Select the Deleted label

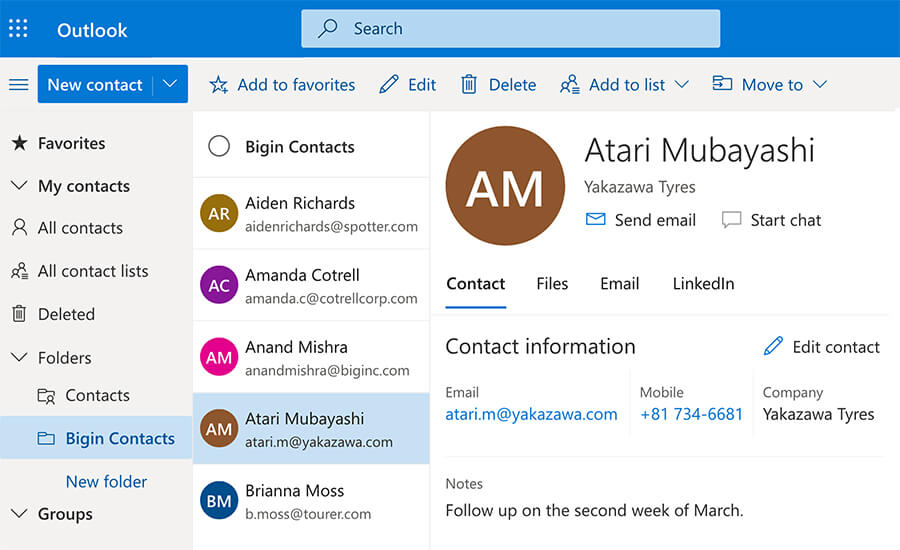click(67, 314)
